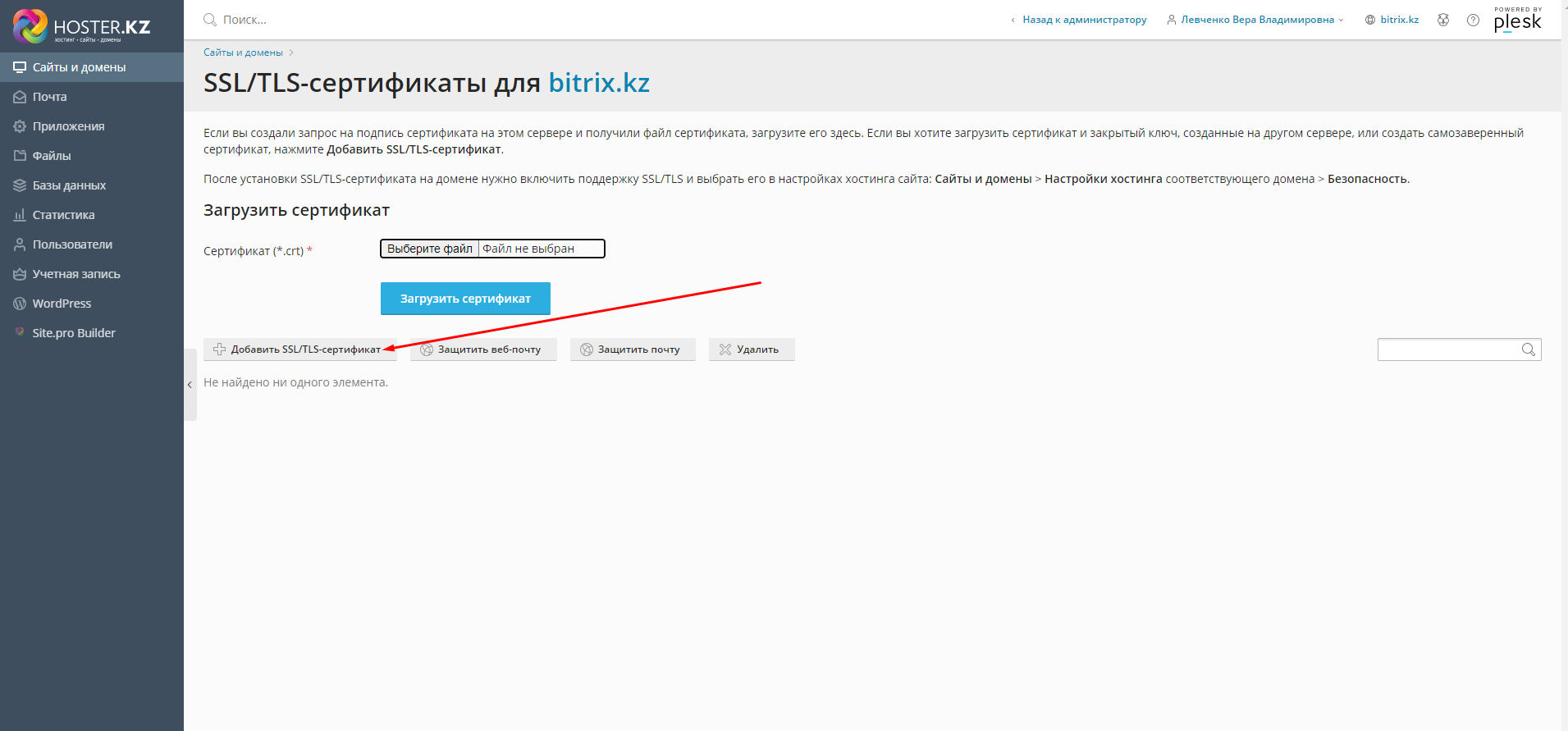
Task: Open Почта section in sidebar
Action: pyautogui.click(x=92, y=97)
